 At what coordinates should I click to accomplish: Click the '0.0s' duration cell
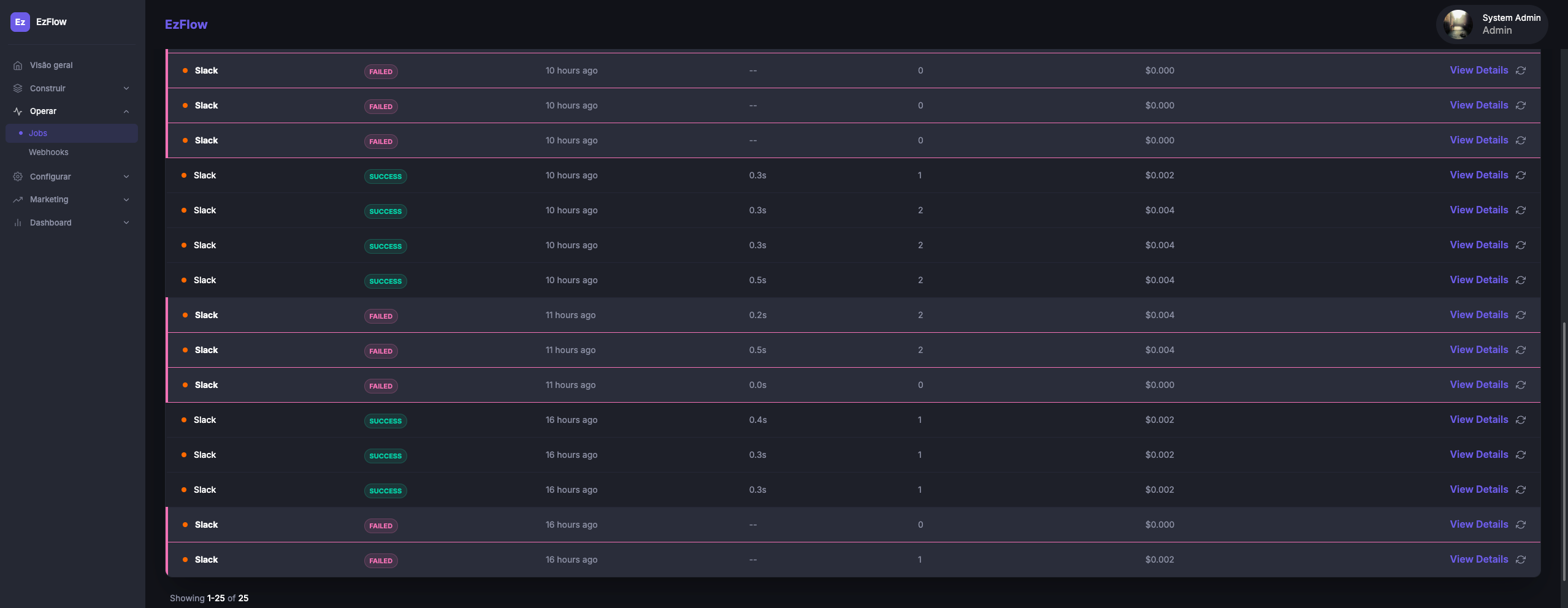point(757,385)
